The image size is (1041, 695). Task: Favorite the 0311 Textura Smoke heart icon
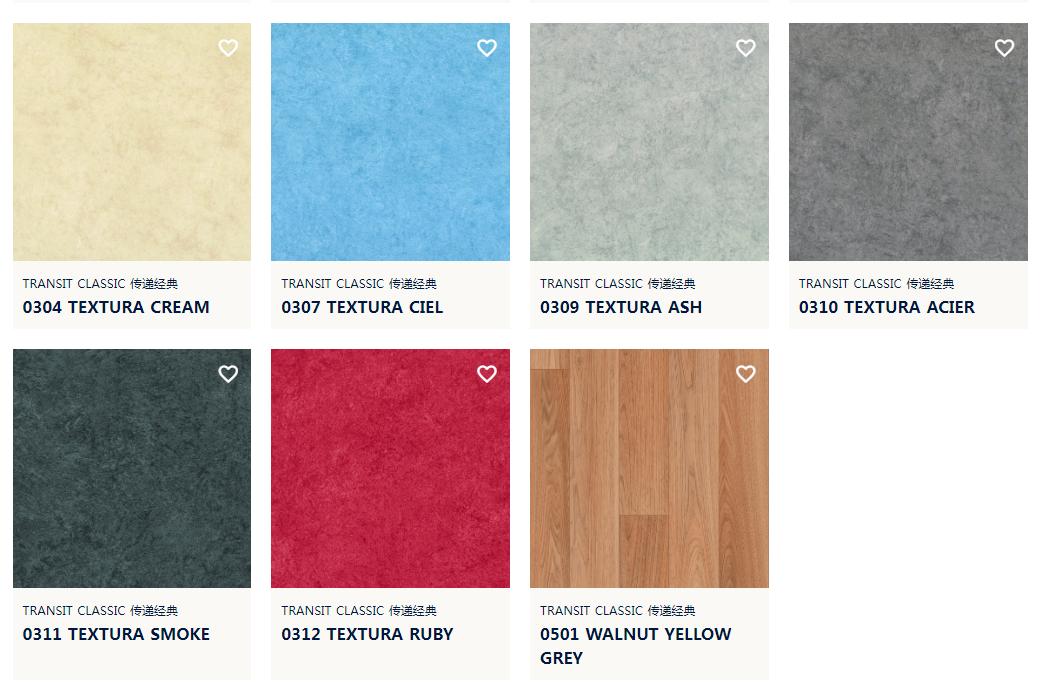(228, 374)
